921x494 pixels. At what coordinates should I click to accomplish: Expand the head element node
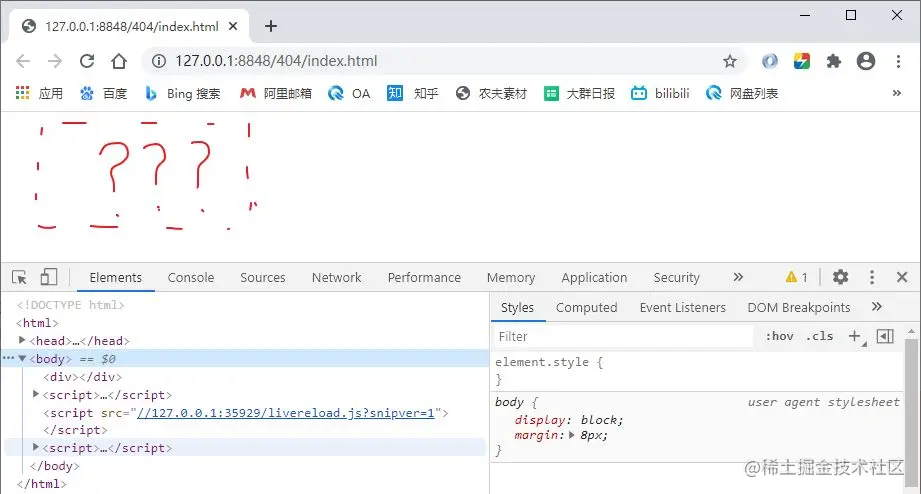[22, 340]
